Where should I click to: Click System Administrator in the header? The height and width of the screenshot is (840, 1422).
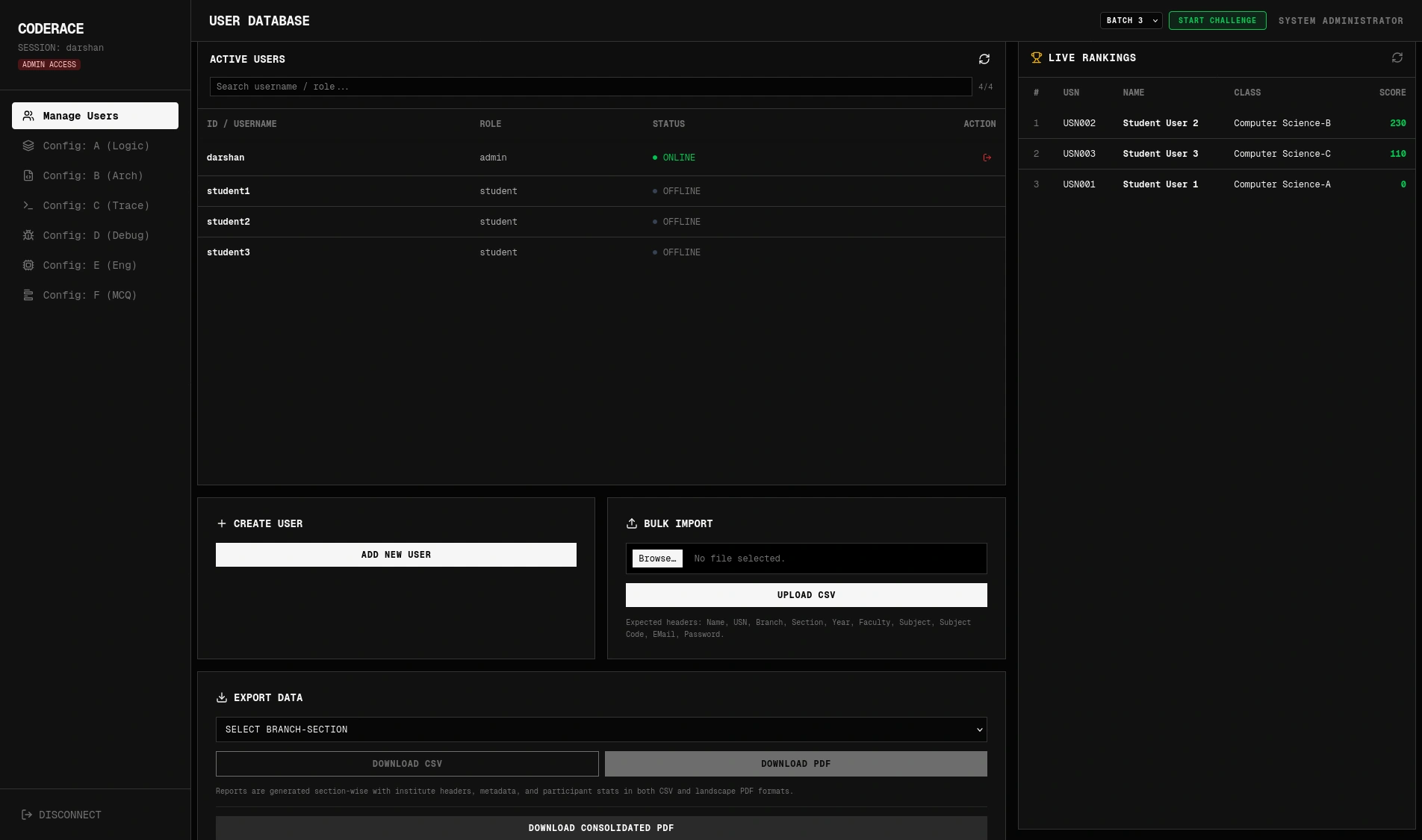click(1341, 20)
